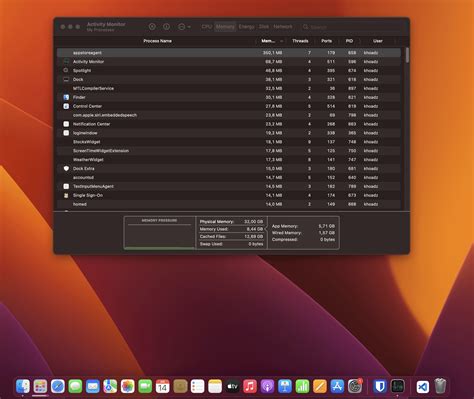Open Keynote from the Dock
This screenshot has height=399, width=474.
pos(285,386)
